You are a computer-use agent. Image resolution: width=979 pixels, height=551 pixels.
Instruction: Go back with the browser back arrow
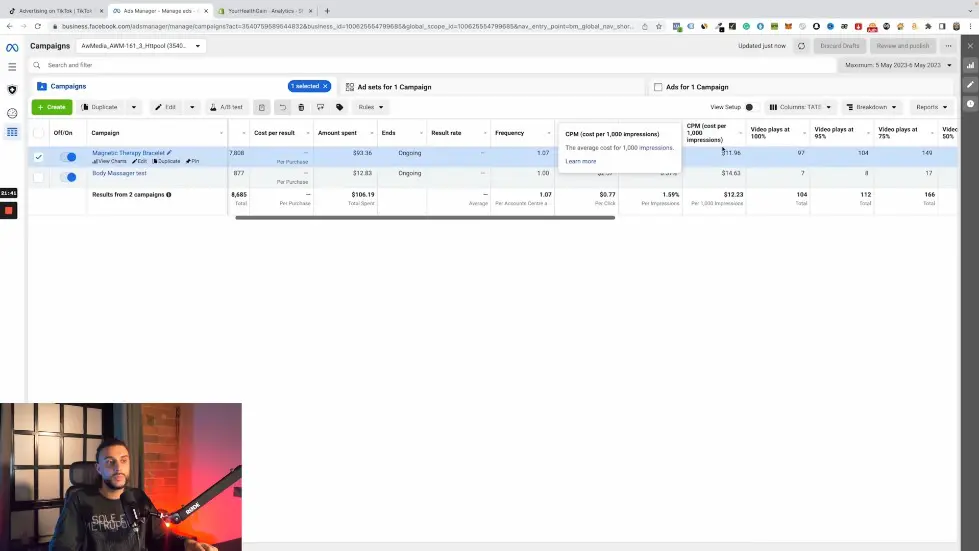coord(9,26)
